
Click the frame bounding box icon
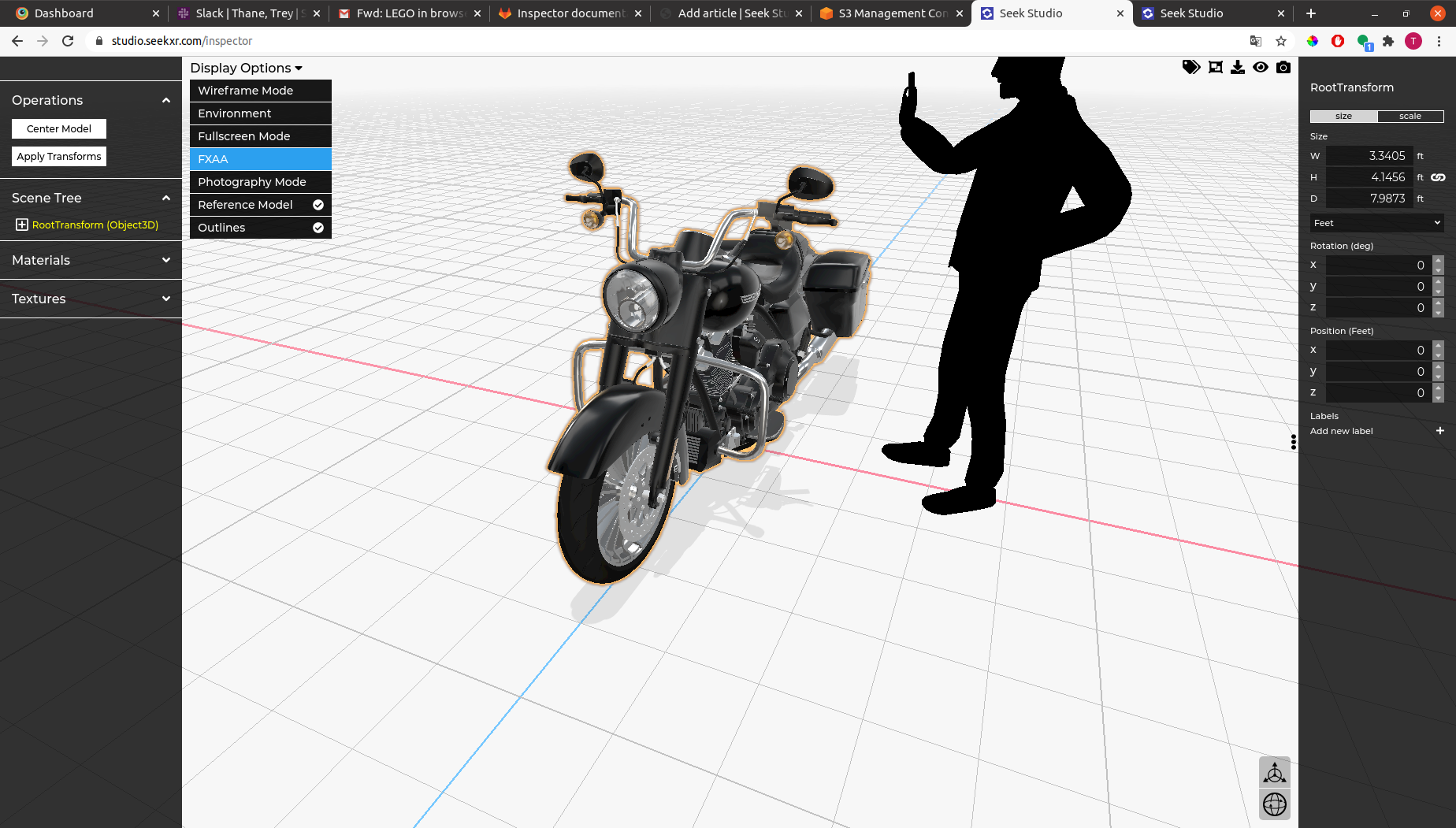click(x=1216, y=67)
